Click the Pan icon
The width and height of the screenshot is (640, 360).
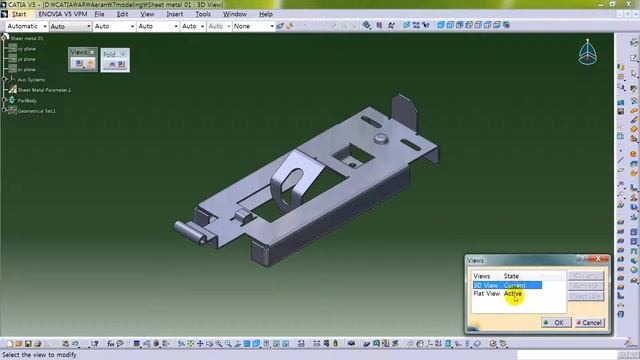tap(200, 344)
